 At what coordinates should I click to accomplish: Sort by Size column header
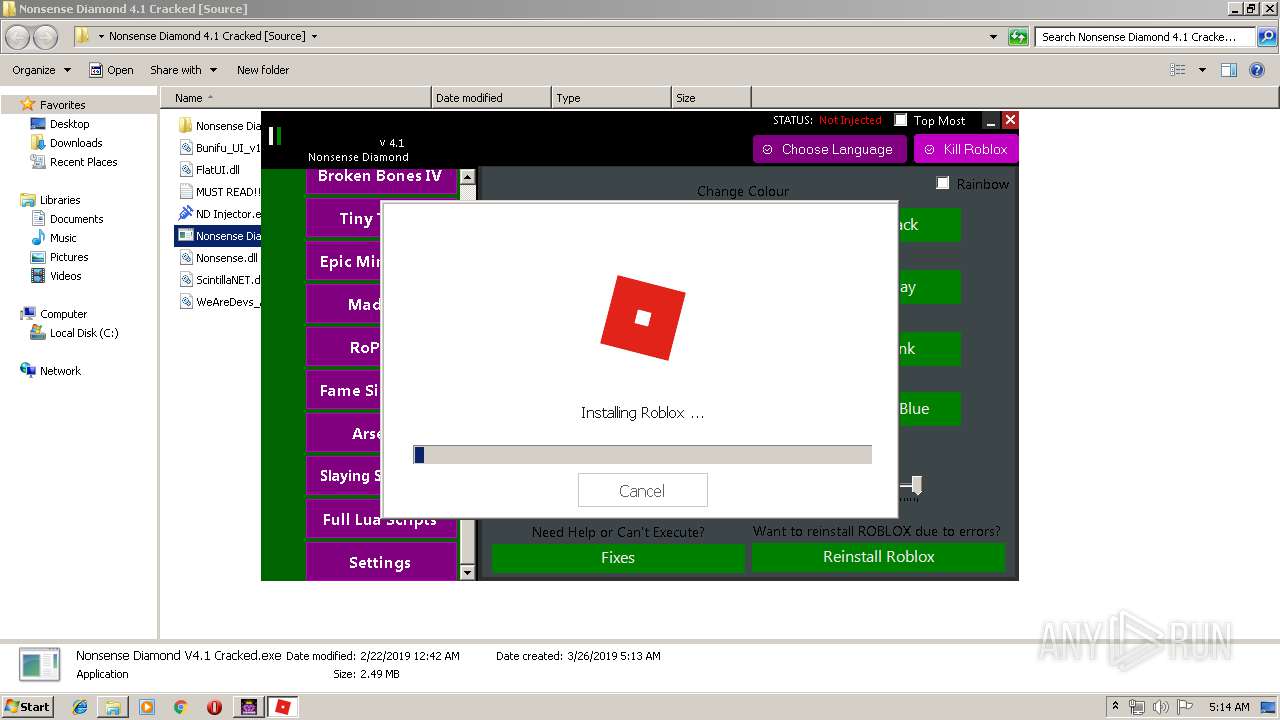(x=711, y=98)
